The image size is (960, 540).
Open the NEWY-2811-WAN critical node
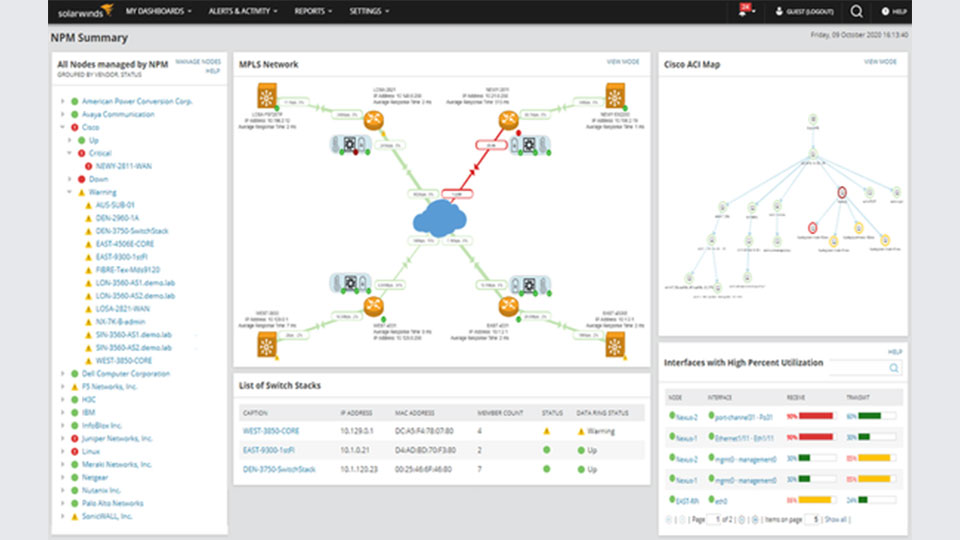pyautogui.click(x=124, y=166)
